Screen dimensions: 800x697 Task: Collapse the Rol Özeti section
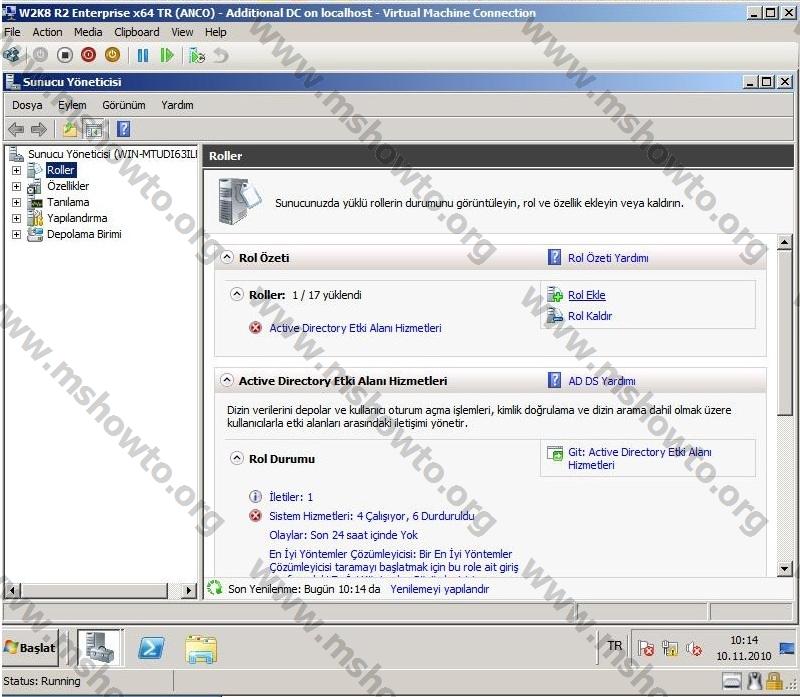(x=227, y=257)
